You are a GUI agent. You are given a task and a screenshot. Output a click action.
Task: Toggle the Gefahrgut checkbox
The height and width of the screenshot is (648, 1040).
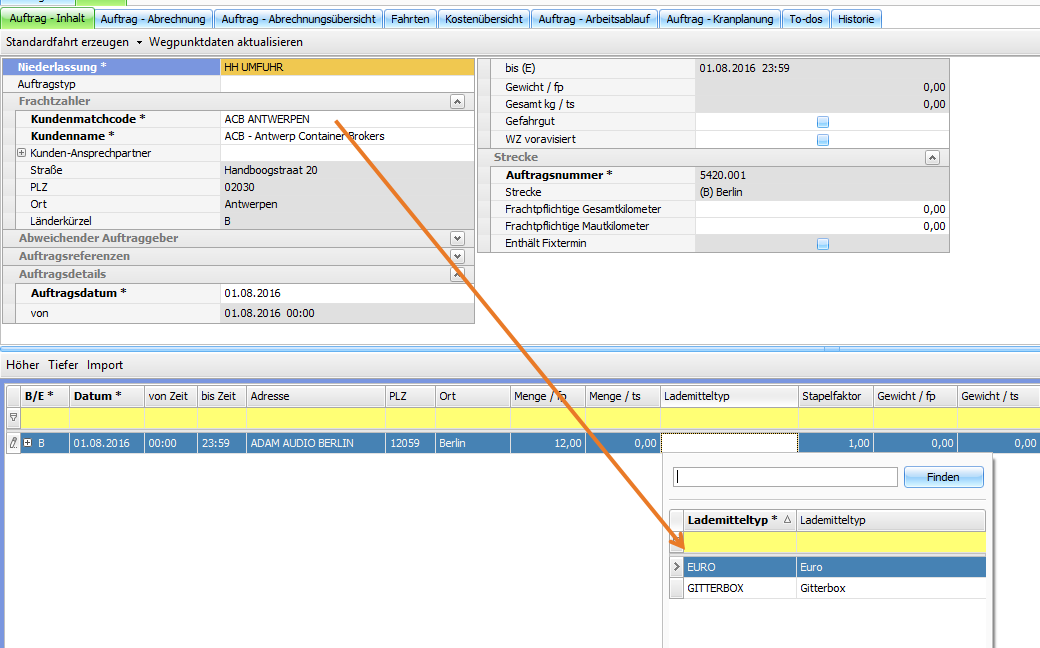coord(823,122)
